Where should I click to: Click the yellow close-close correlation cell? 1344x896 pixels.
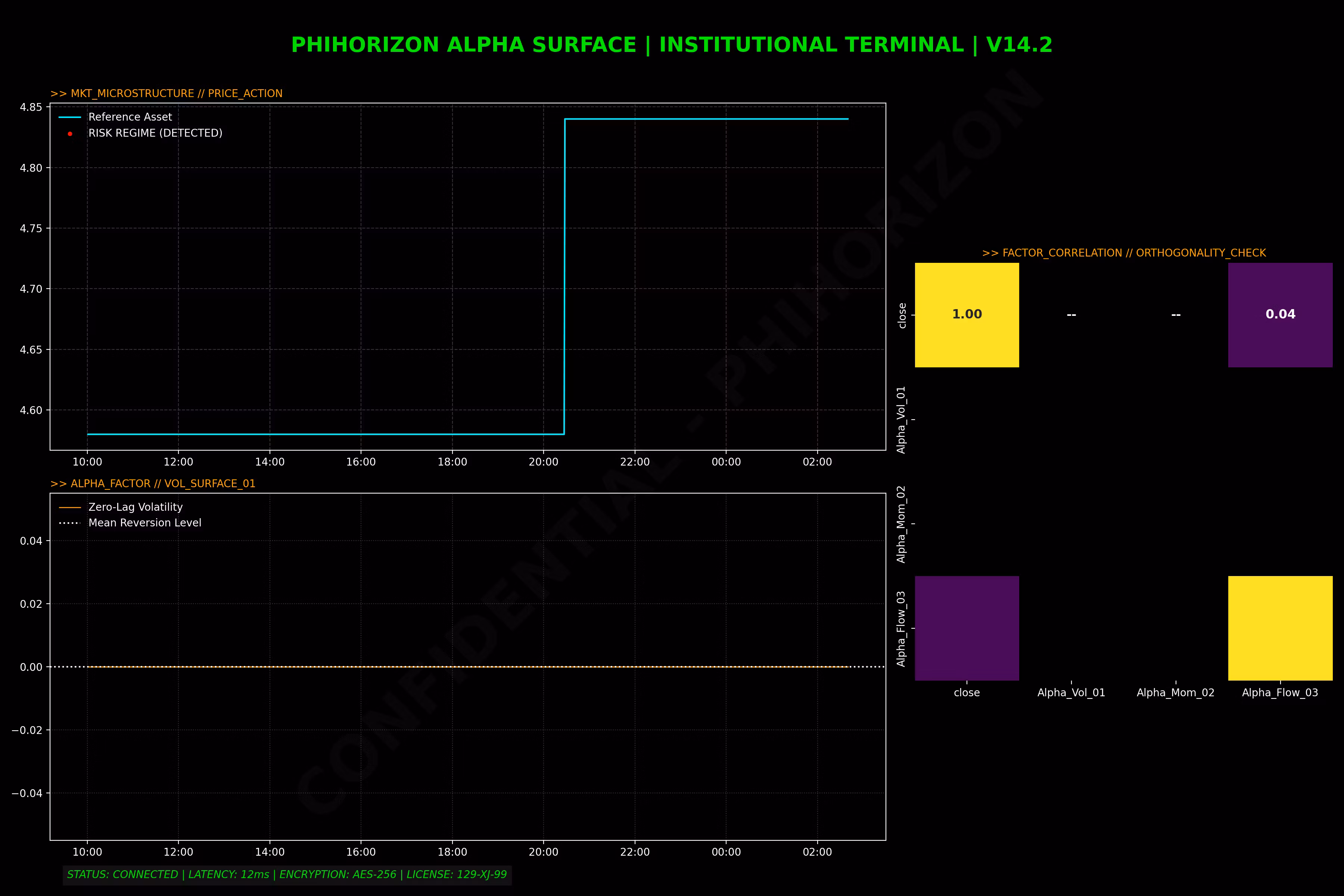point(966,315)
